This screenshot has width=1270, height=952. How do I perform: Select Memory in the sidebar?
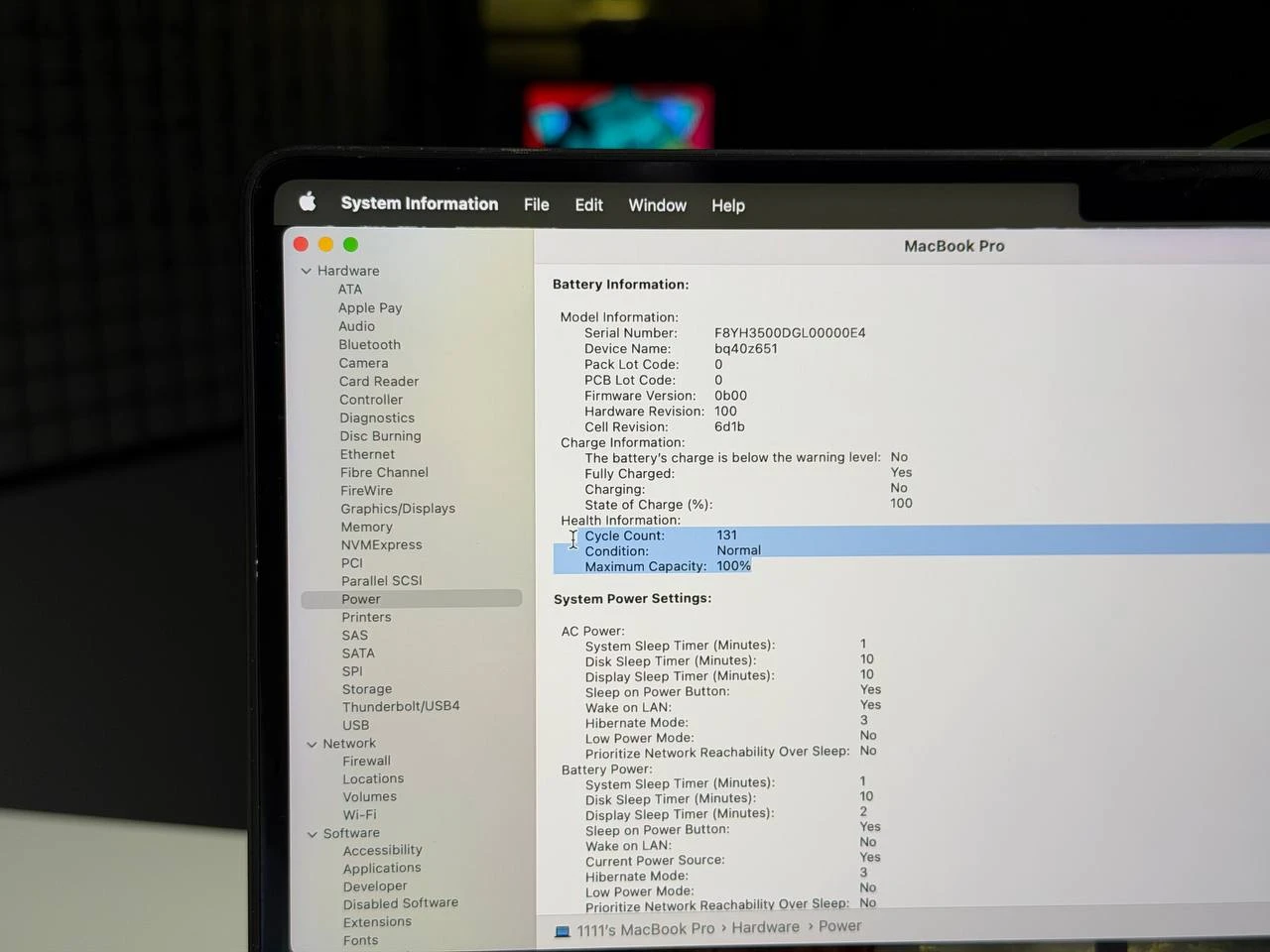tap(366, 528)
